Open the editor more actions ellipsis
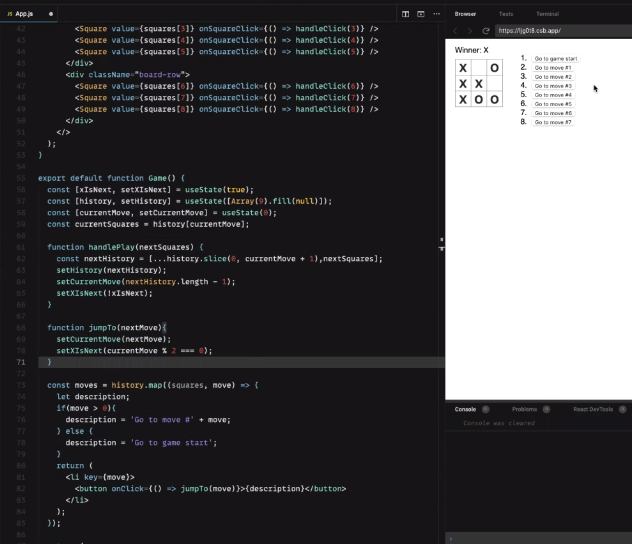The height and width of the screenshot is (544, 632). pos(437,14)
